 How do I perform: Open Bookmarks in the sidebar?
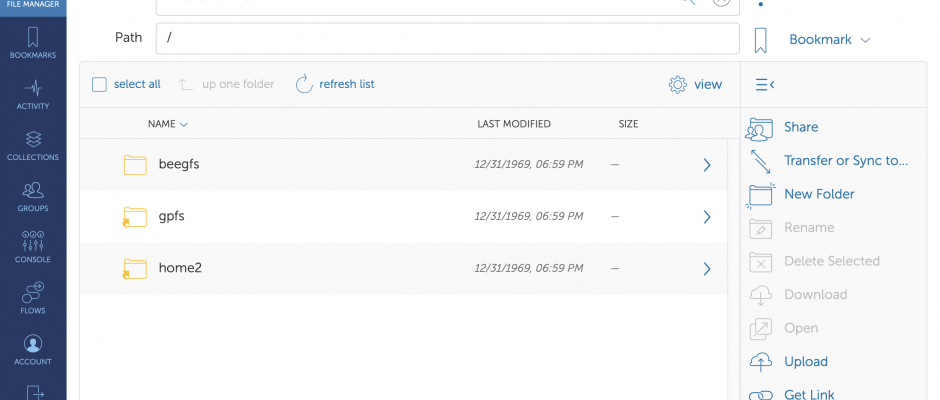point(33,43)
